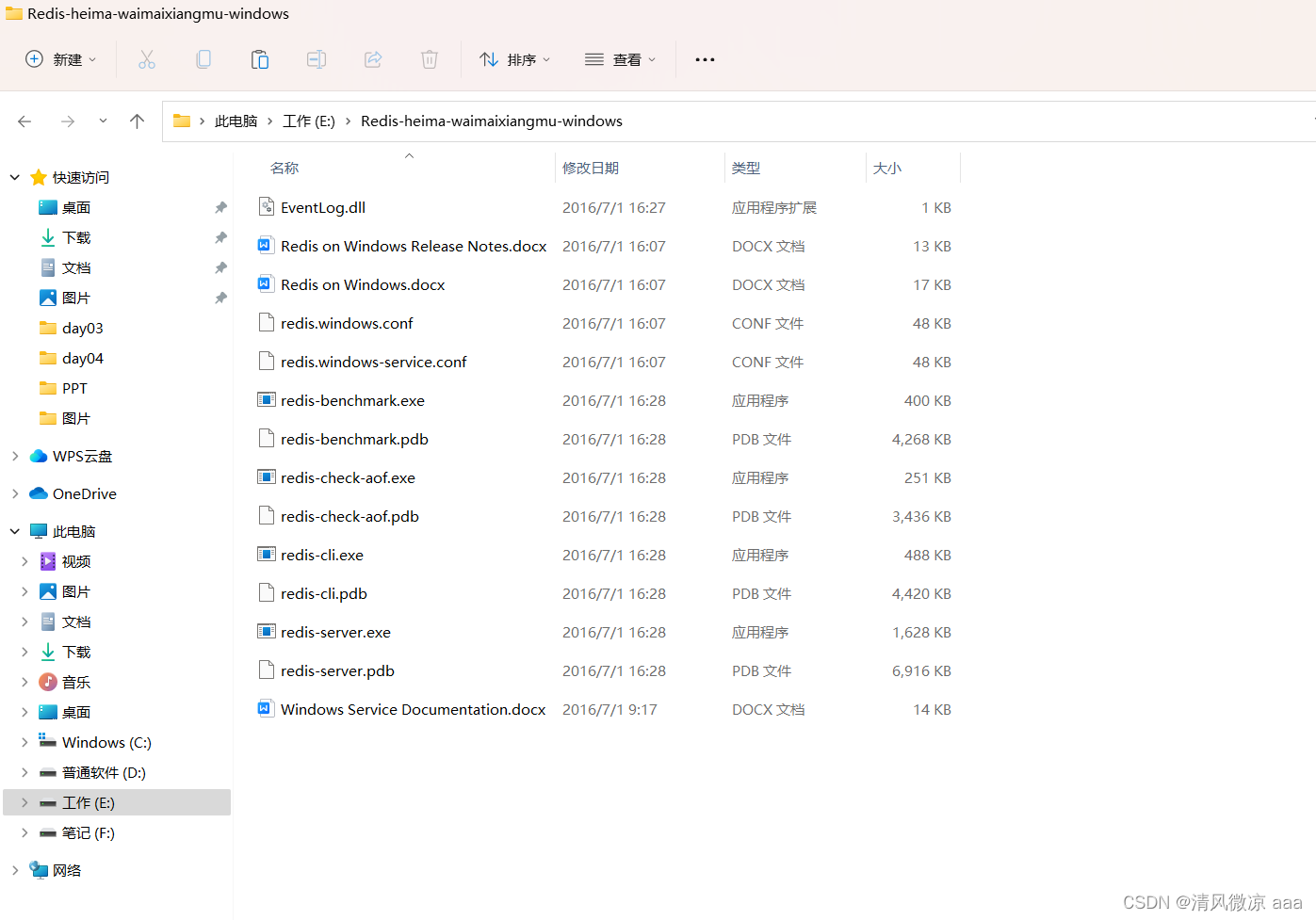Screen dimensions: 1316x920
Task: Open the 查看 view dropdown
Action: 620,59
